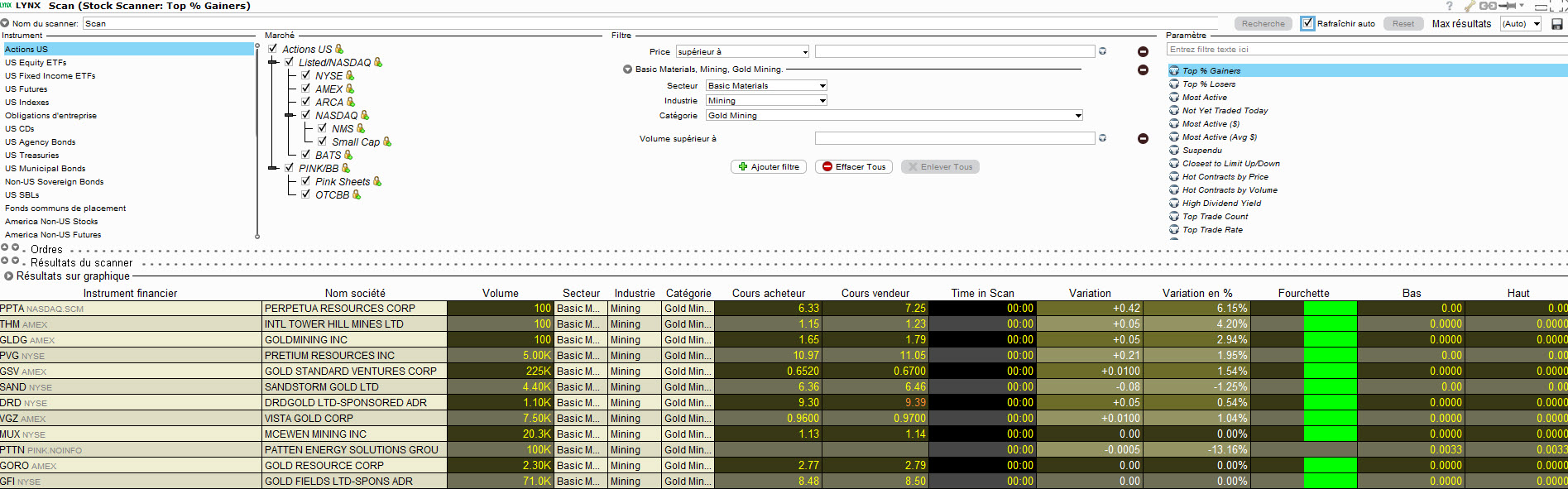Toggle the Rafraîchir auto checkbox
1568x489 pixels.
[1307, 23]
